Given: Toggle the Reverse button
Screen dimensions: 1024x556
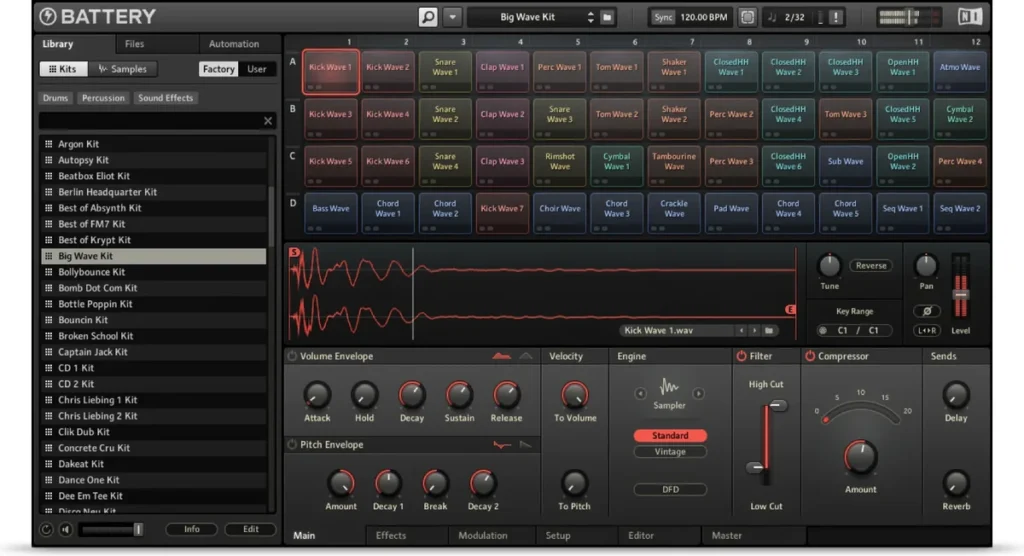Looking at the screenshot, I should (x=871, y=266).
